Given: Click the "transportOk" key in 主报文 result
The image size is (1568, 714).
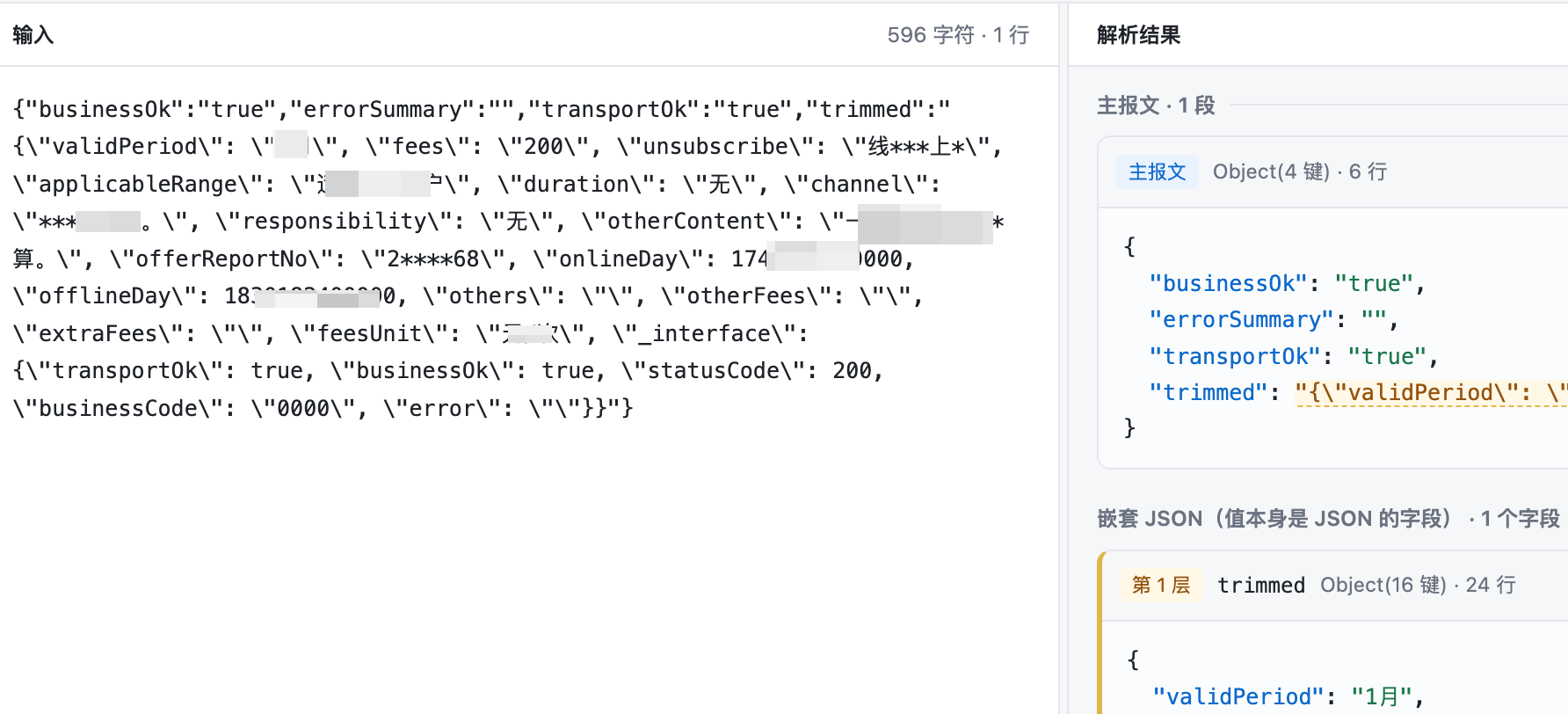Looking at the screenshot, I should pyautogui.click(x=1235, y=356).
